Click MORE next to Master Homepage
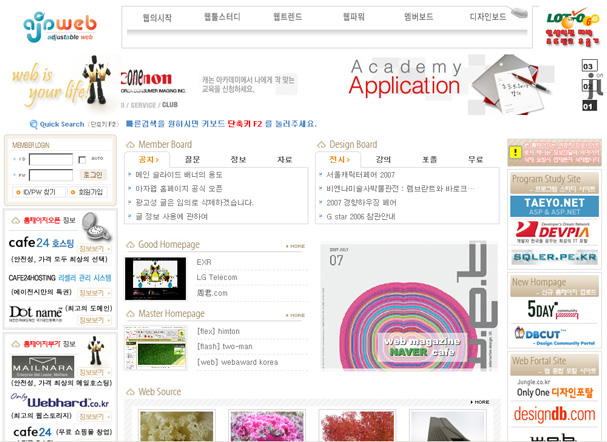 296,315
